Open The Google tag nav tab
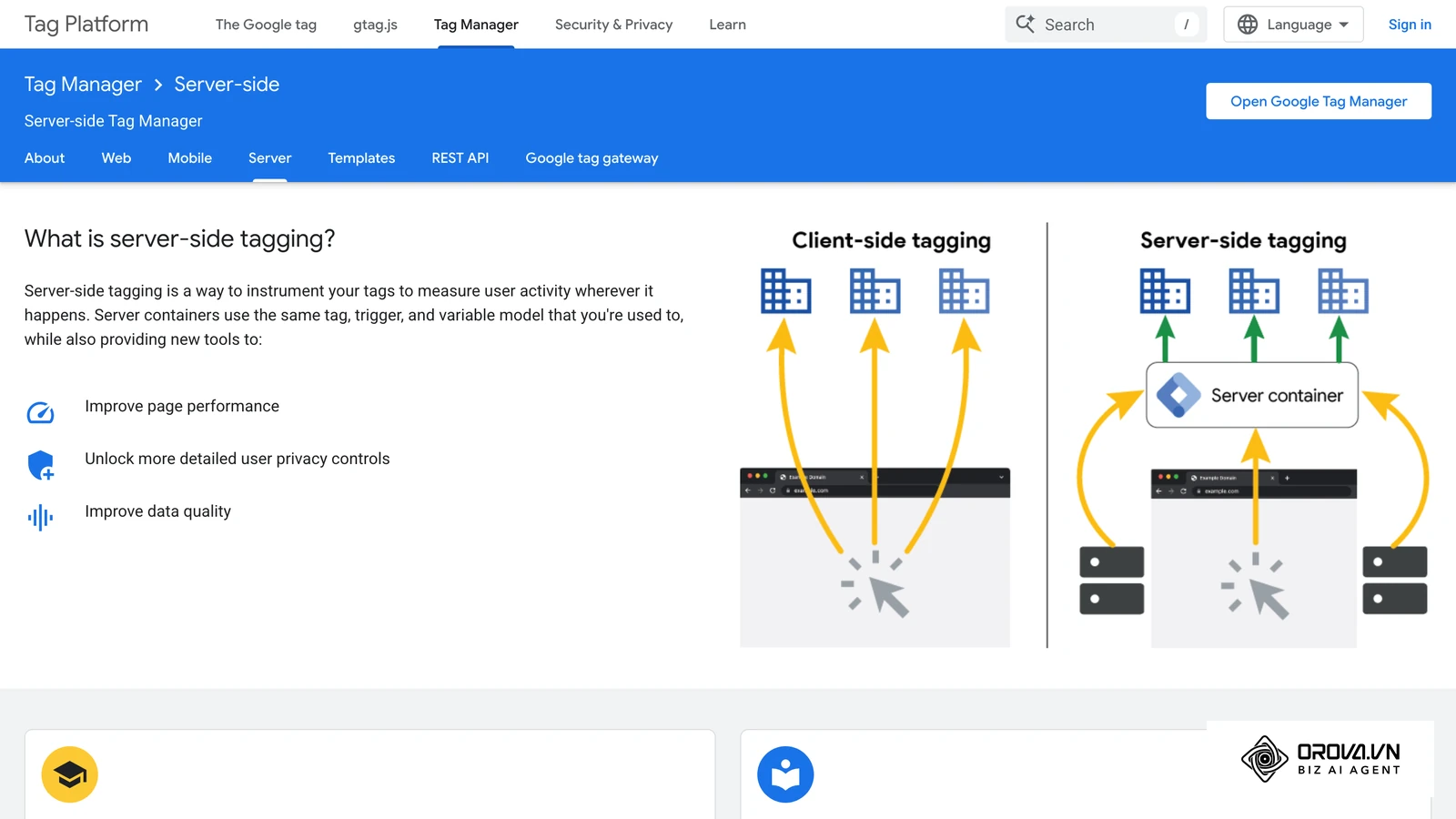 click(x=266, y=25)
